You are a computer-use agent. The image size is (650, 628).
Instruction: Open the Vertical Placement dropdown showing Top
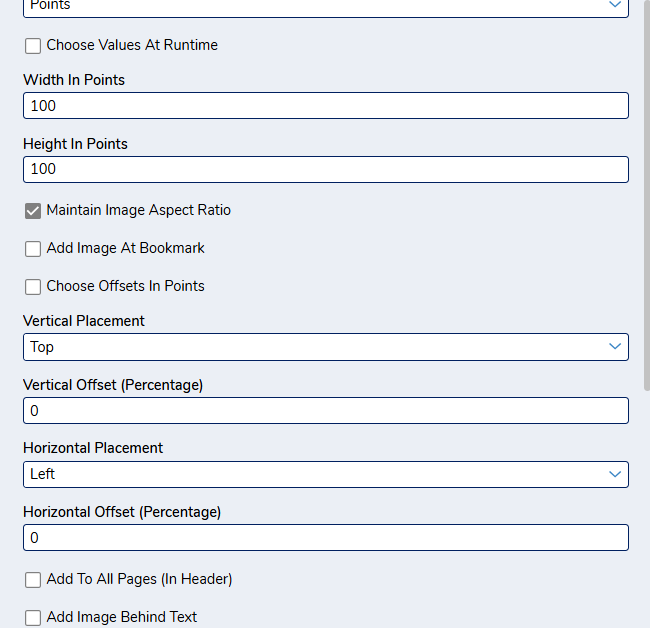326,347
